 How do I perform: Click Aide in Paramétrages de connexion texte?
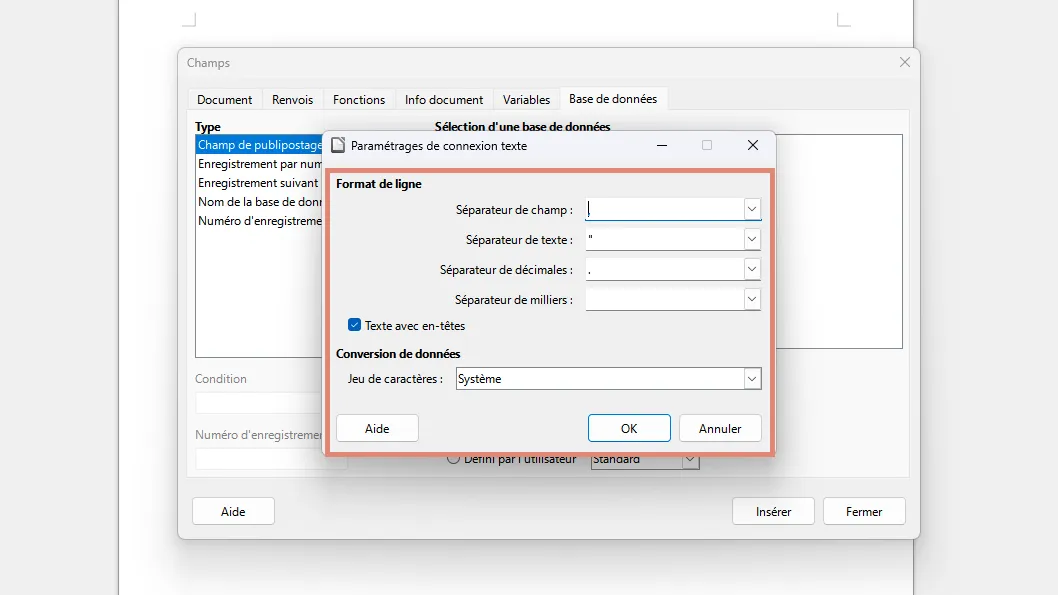coord(377,428)
